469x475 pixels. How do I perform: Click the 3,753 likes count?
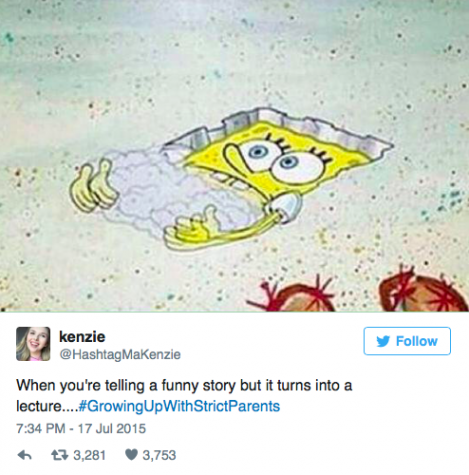(159, 455)
